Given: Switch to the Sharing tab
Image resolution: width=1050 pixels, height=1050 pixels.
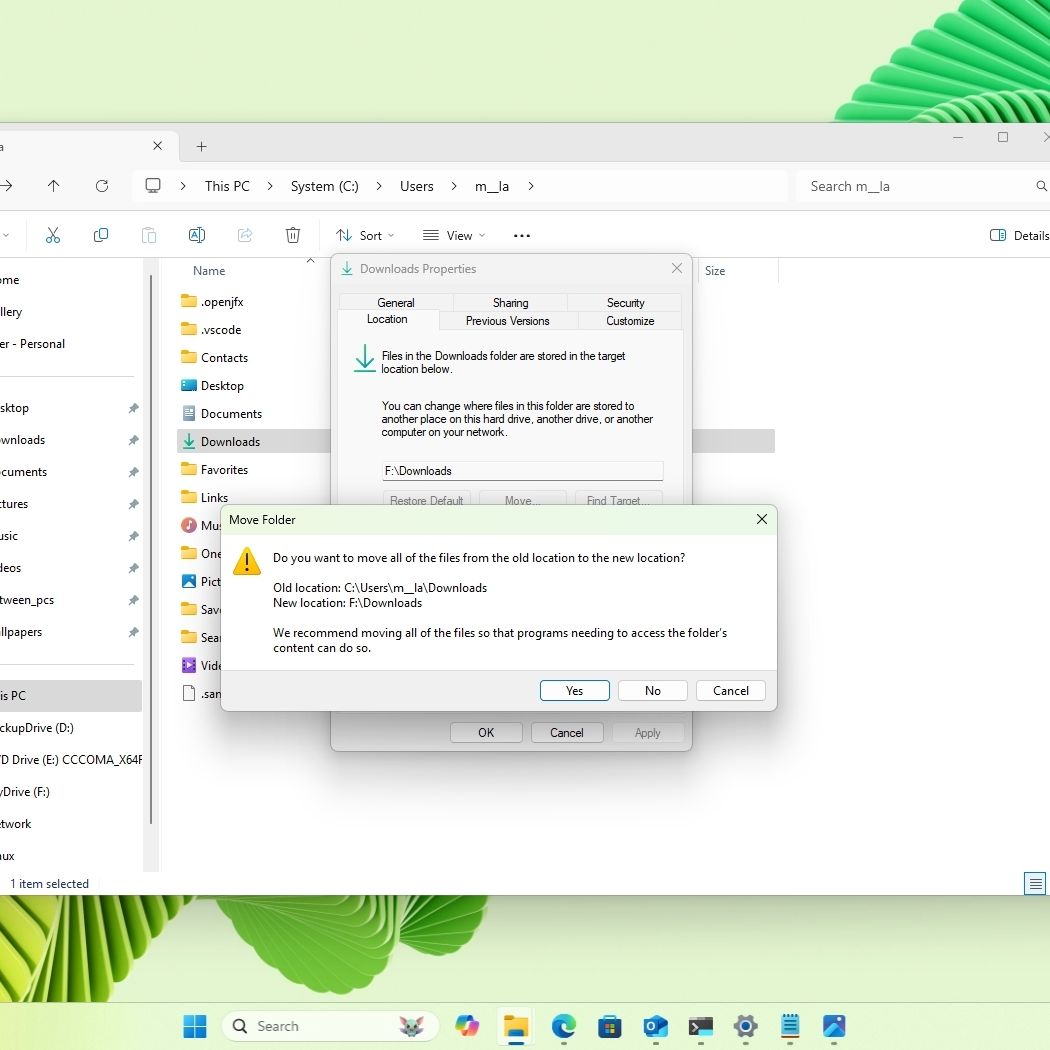Looking at the screenshot, I should 510,302.
